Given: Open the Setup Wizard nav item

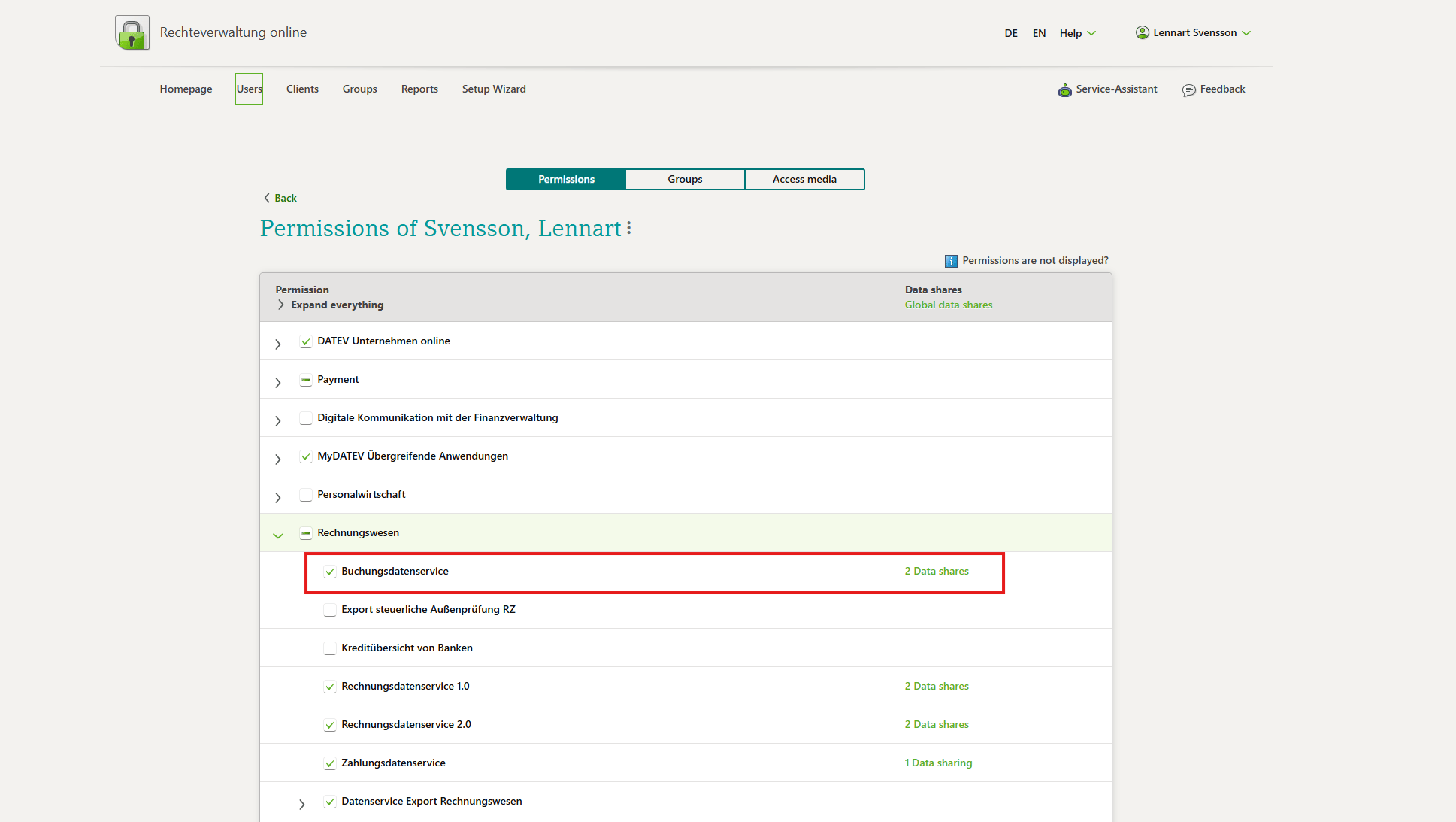Looking at the screenshot, I should click(494, 89).
